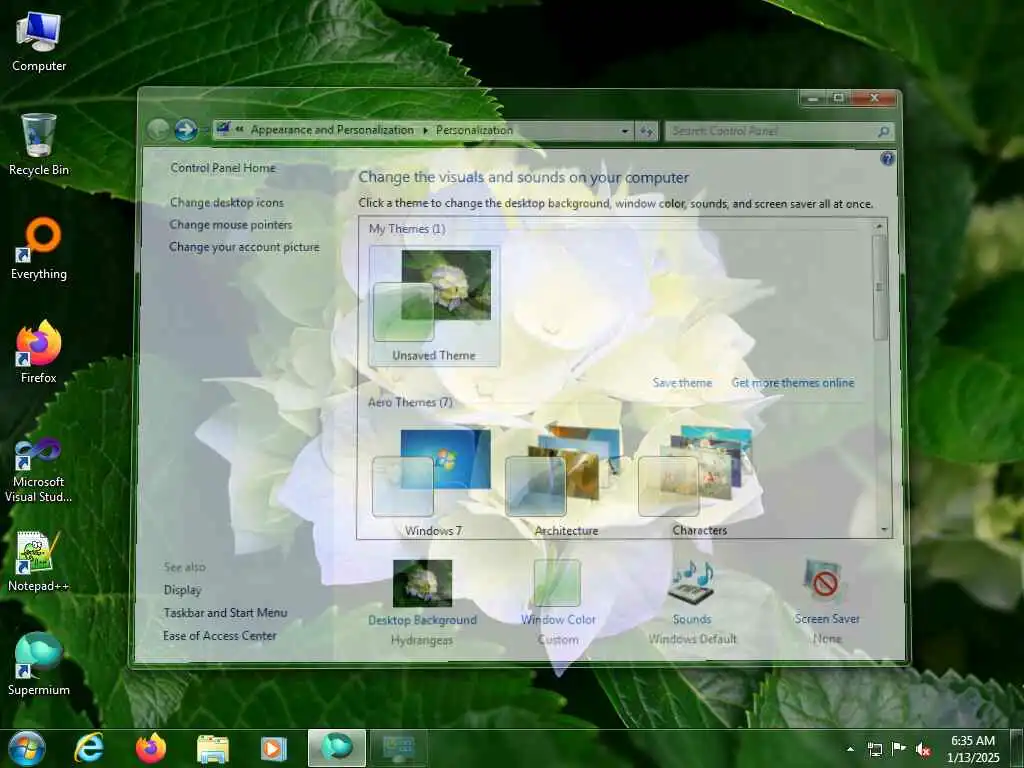Select the Unsaved Theme thumbnail

click(x=434, y=306)
